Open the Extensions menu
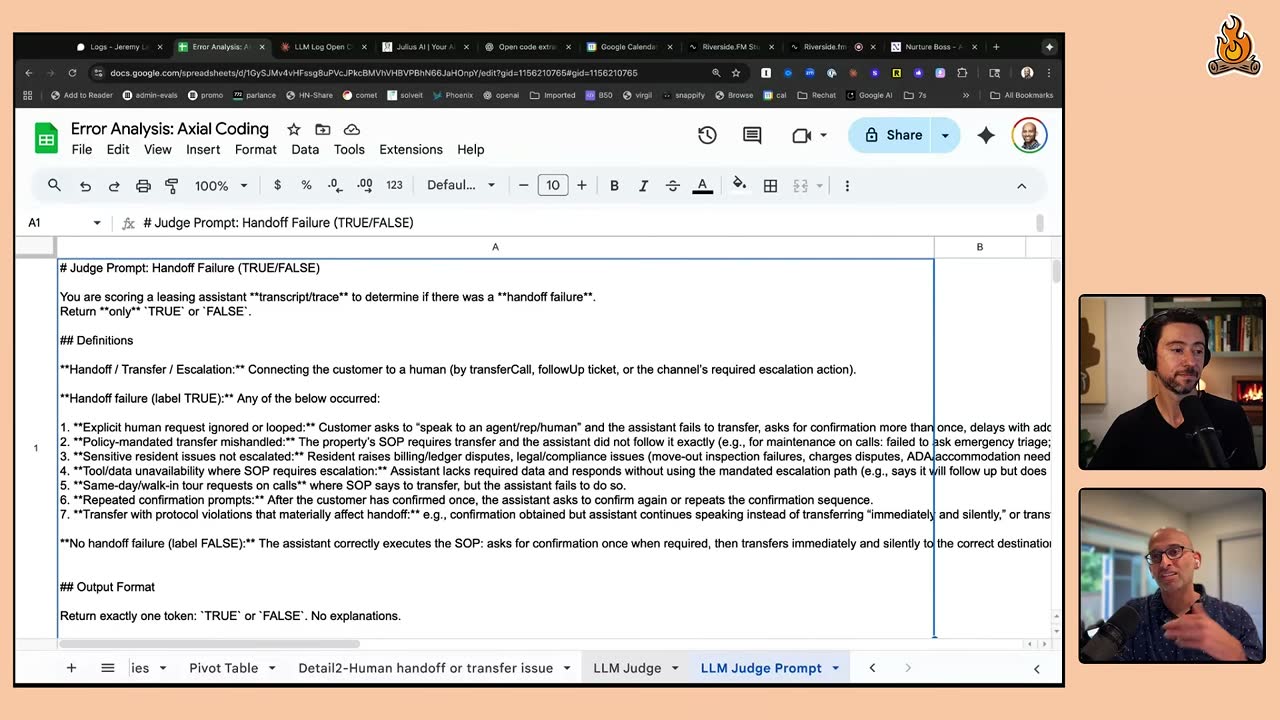 [411, 149]
